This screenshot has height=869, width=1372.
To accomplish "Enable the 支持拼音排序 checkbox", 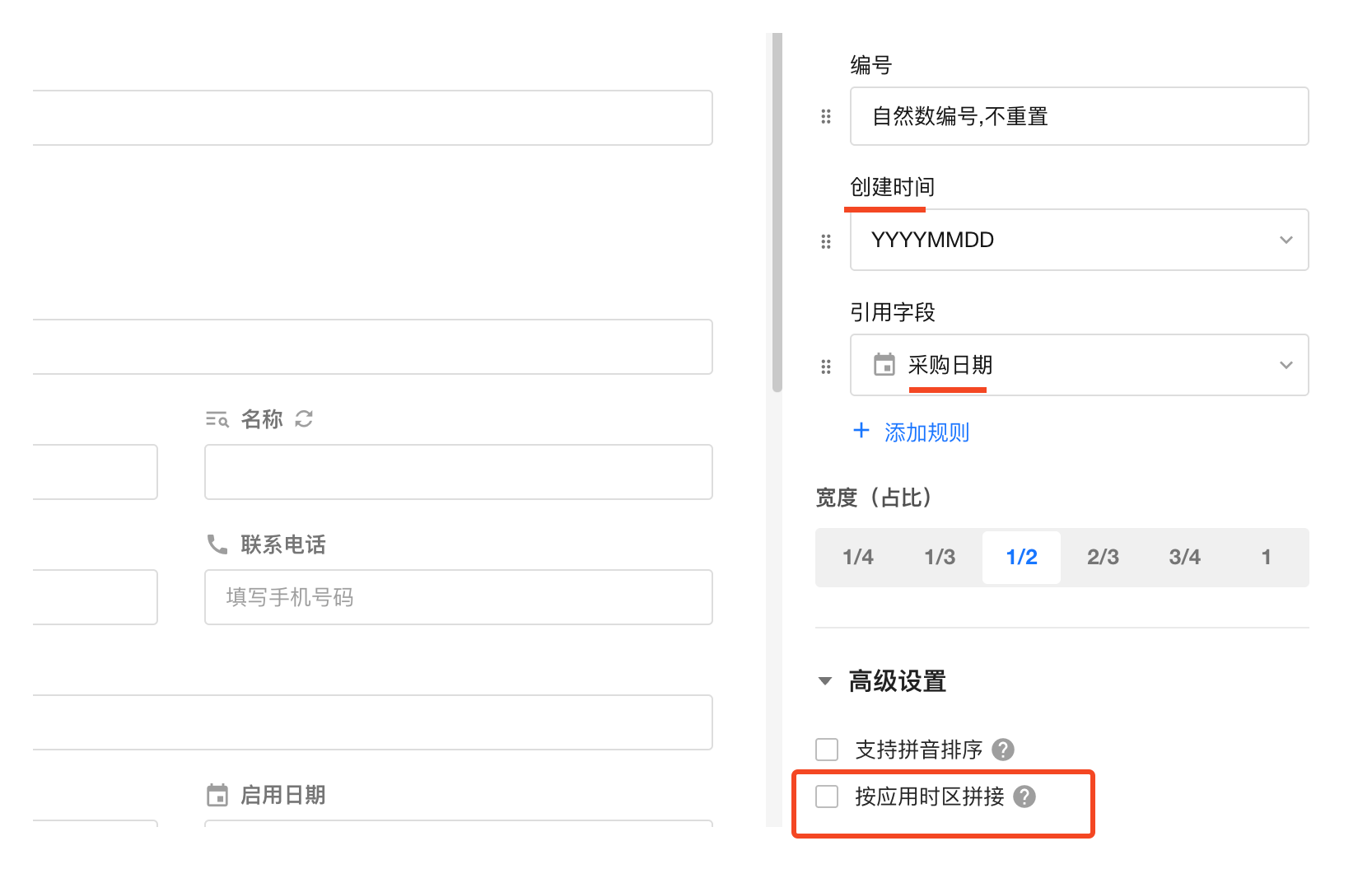I will [827, 750].
